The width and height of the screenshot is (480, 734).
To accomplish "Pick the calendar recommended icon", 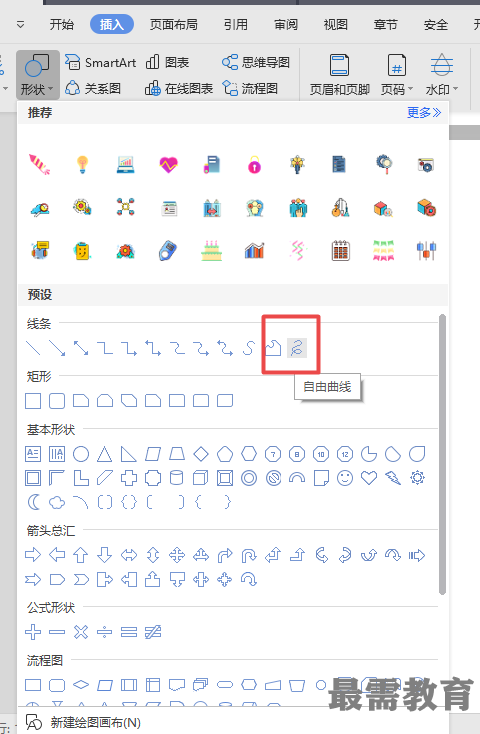I will click(340, 250).
